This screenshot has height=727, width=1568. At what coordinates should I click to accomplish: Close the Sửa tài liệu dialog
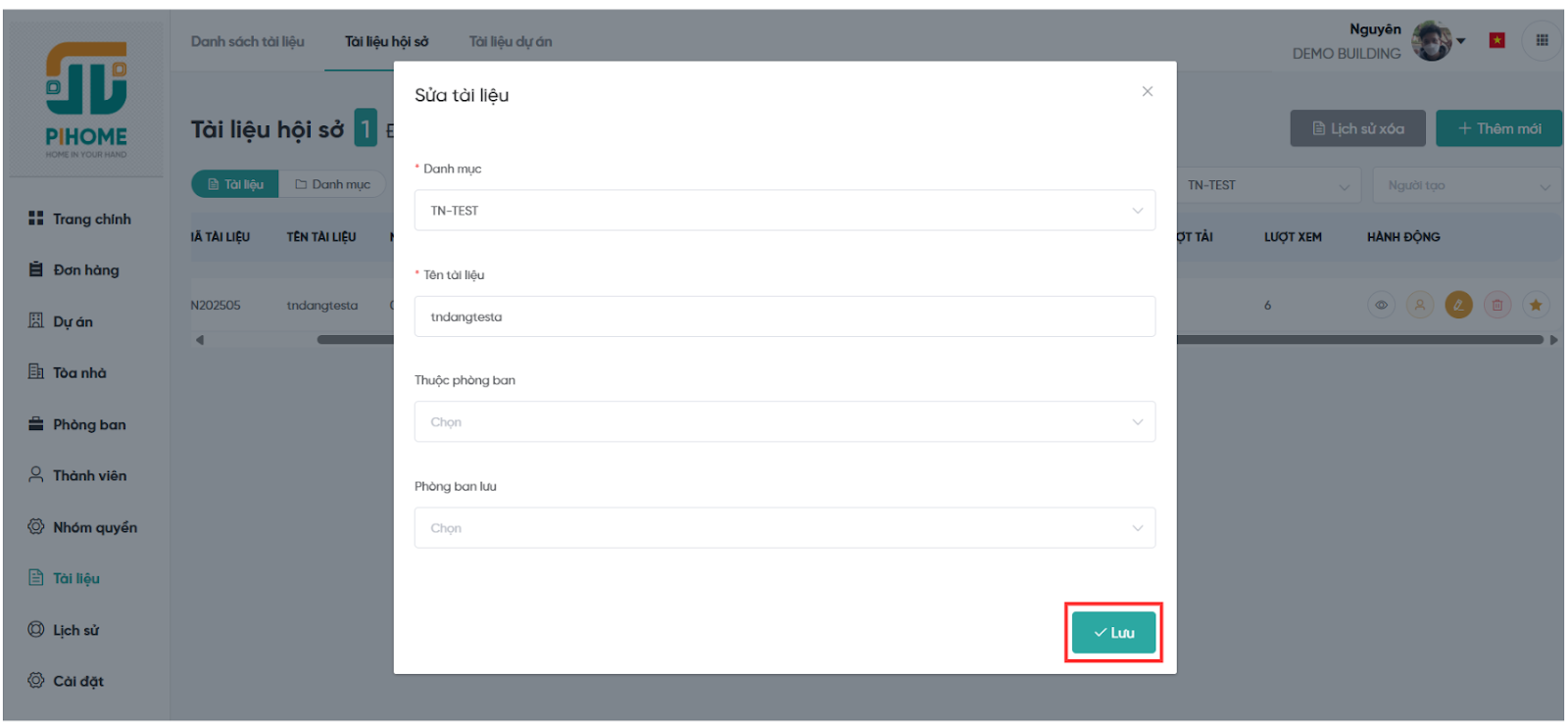(x=1147, y=91)
